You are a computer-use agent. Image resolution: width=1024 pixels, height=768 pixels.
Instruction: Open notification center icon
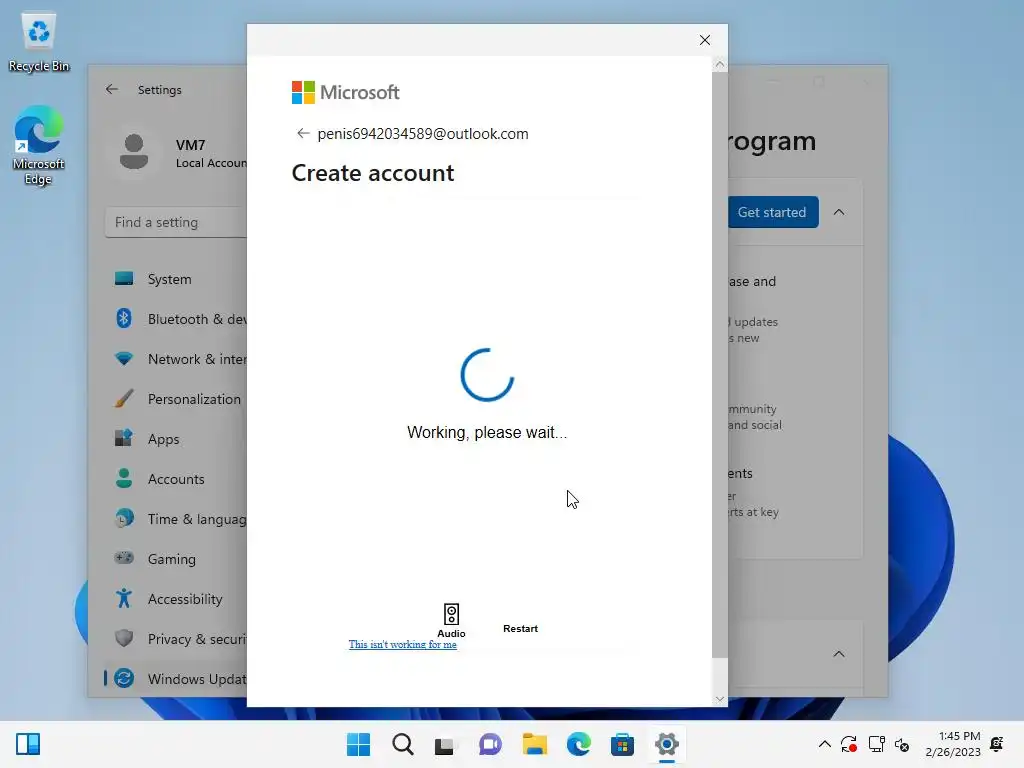pos(997,744)
